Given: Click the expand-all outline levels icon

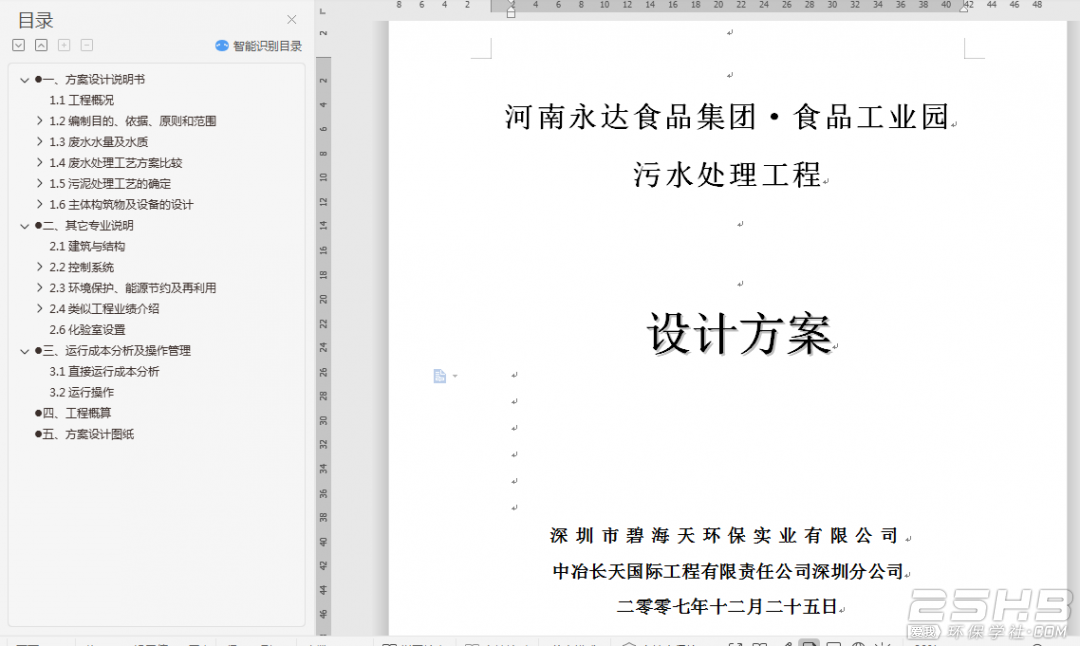Looking at the screenshot, I should coord(19,45).
